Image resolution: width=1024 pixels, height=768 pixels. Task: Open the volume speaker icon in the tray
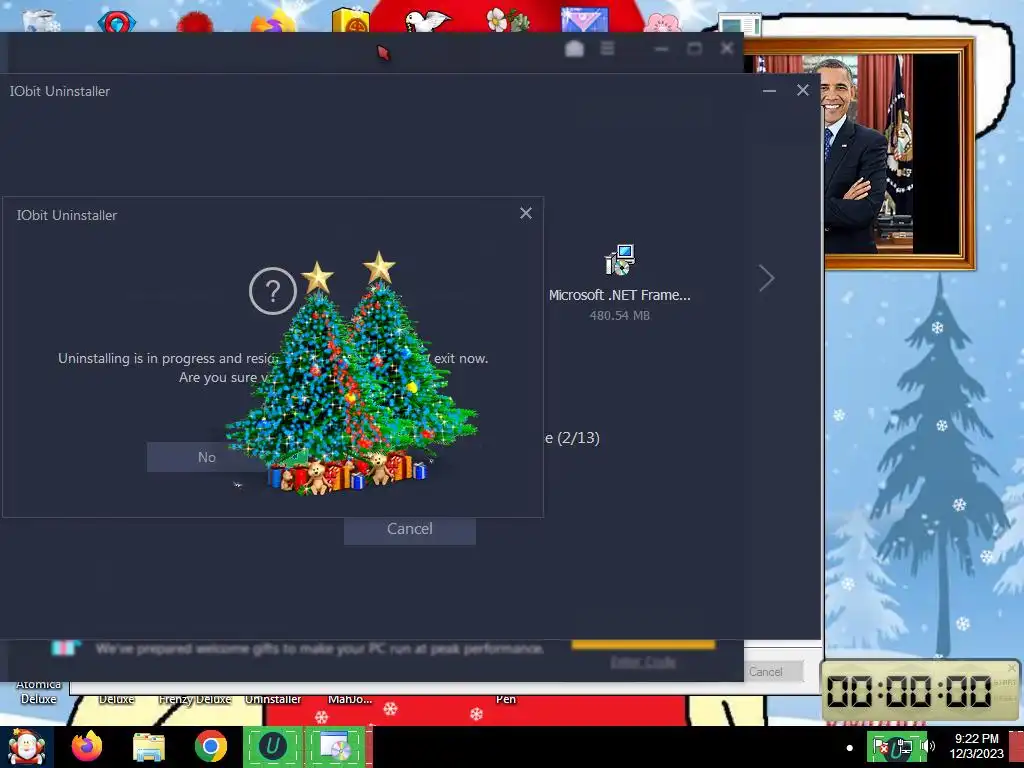[928, 746]
